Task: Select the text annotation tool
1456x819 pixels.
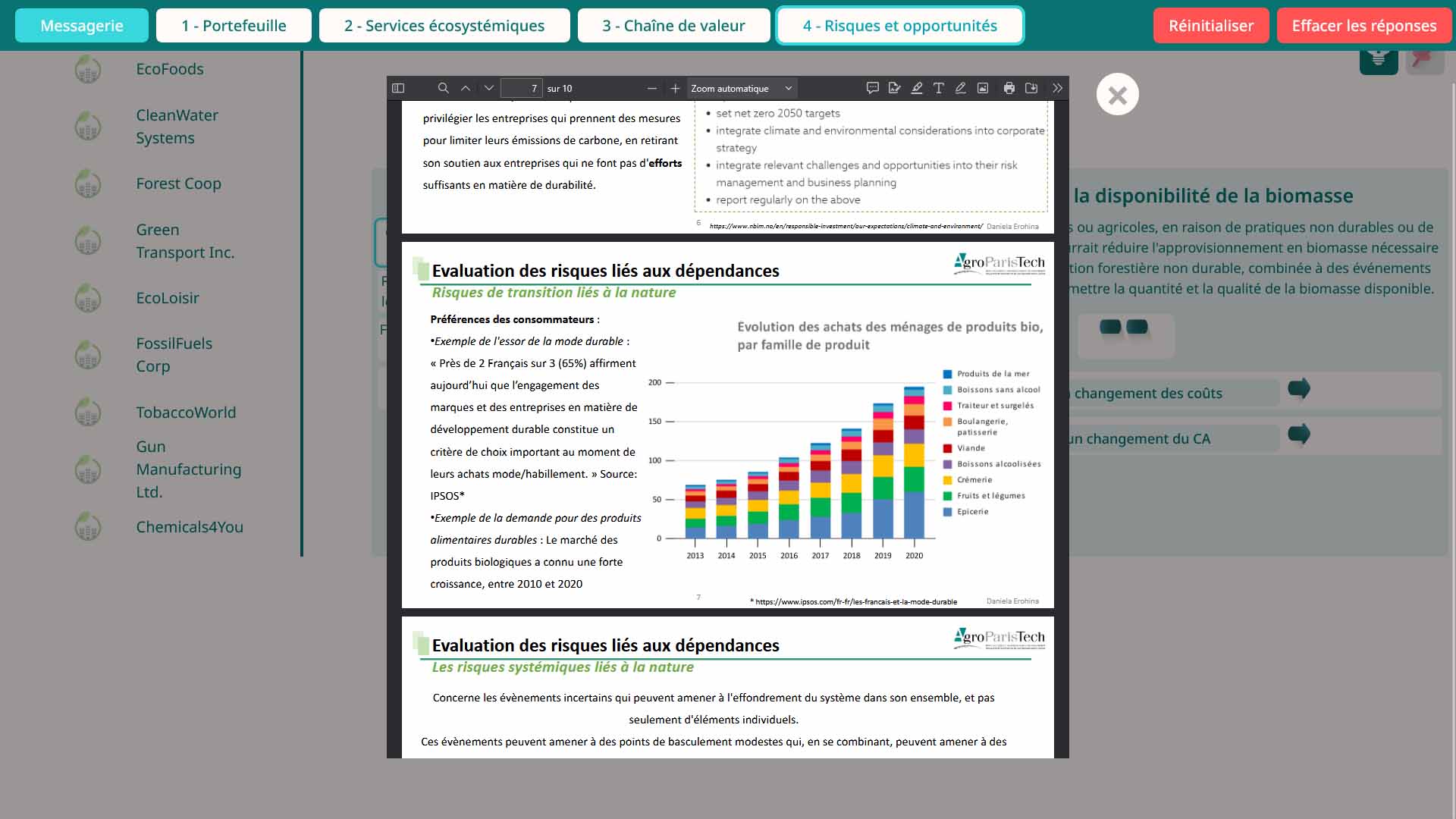Action: pos(939,89)
